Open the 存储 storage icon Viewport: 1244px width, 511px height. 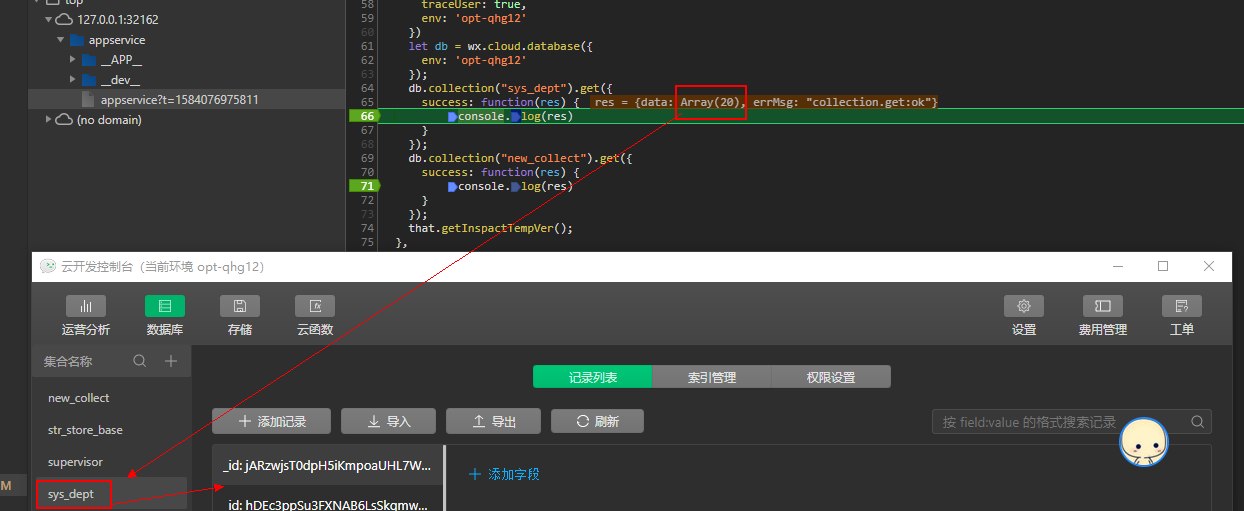240,306
